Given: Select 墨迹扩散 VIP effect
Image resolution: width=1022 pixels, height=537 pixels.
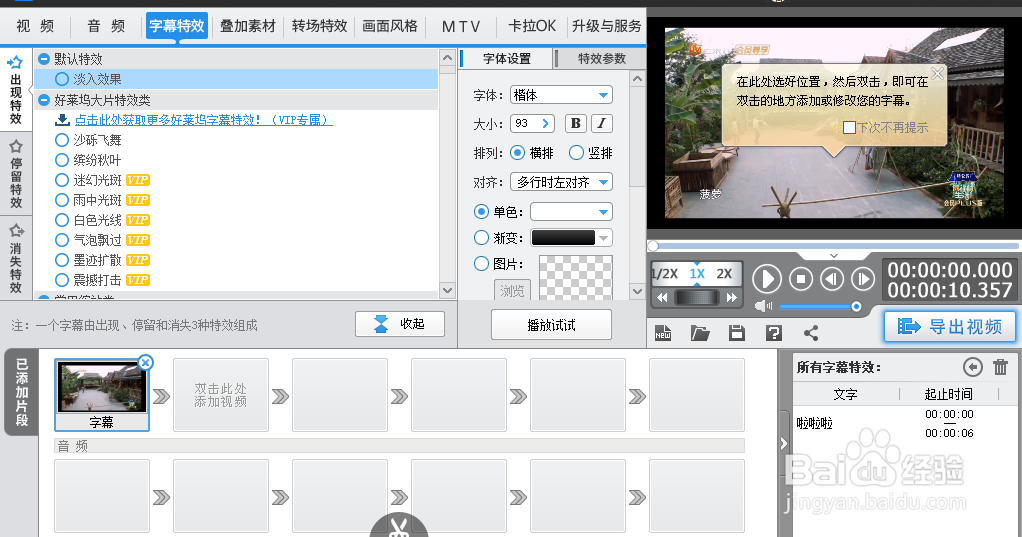Looking at the screenshot, I should coord(62,260).
